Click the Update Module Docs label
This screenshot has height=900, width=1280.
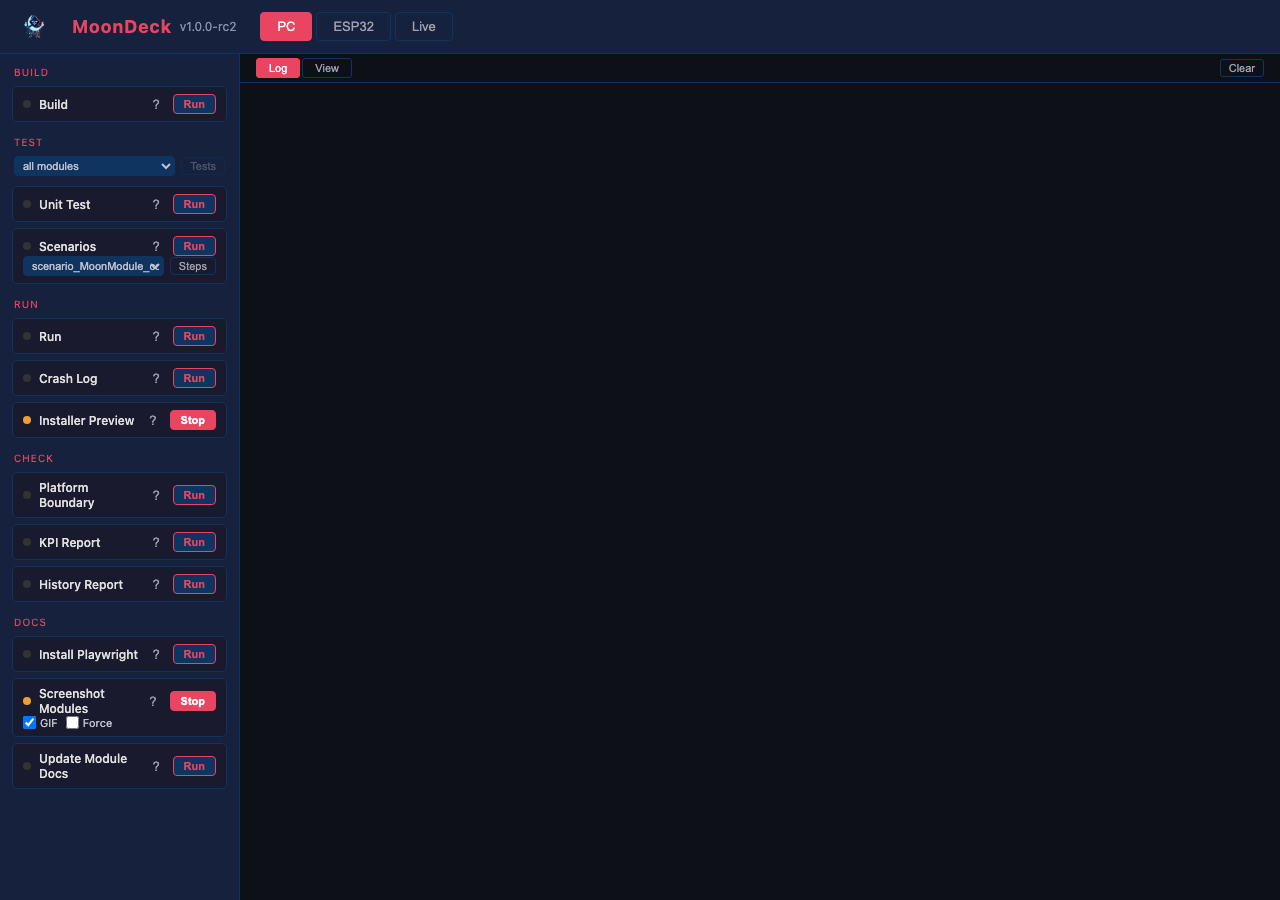[x=83, y=766]
